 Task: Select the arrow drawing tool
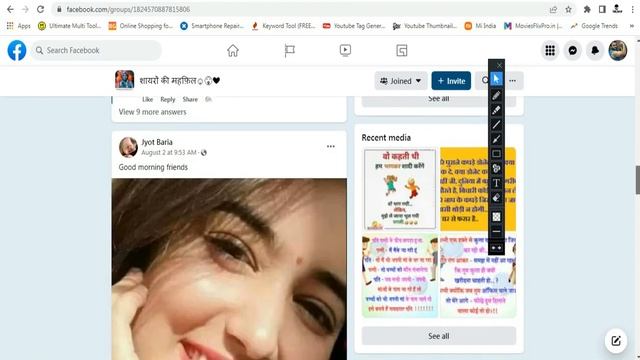pyautogui.click(x=496, y=139)
